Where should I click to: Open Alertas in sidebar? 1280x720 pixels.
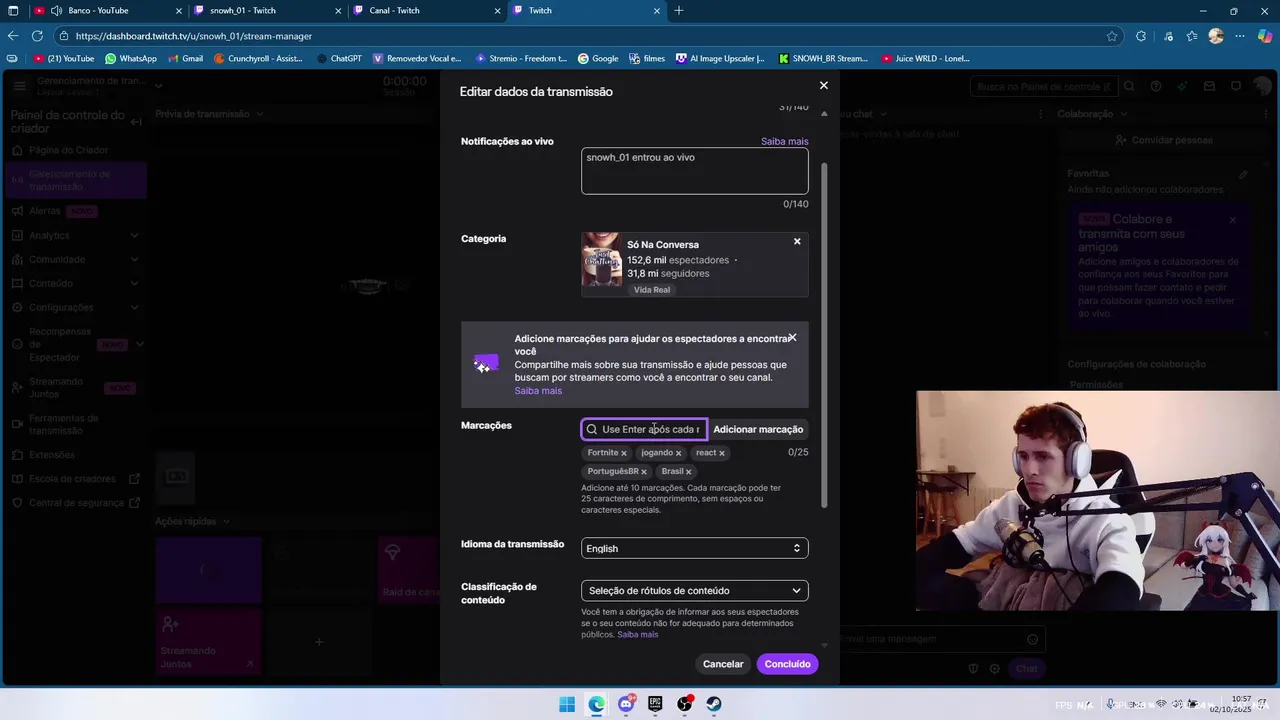[x=45, y=211]
